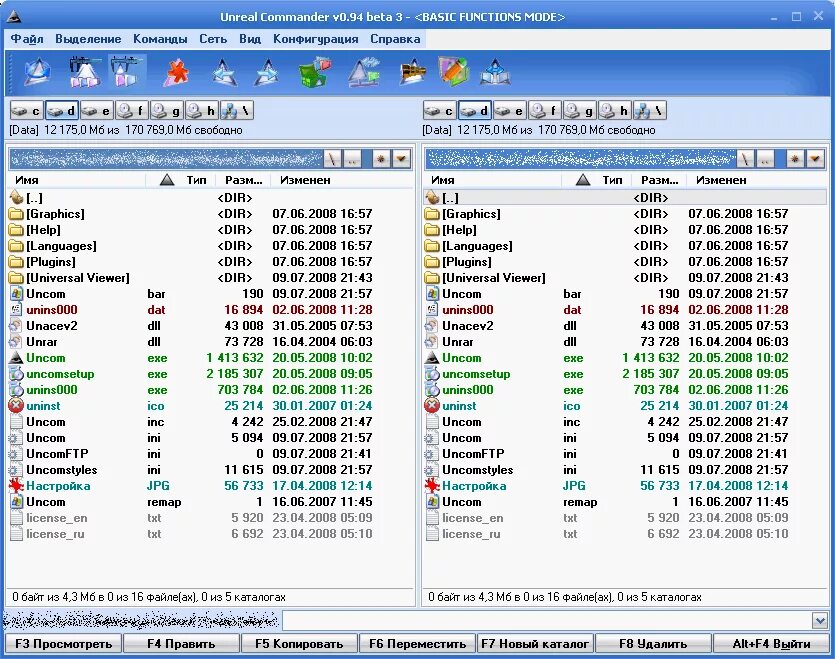Click the right panel path bar
Screen dimensions: 835x659
click(580, 159)
